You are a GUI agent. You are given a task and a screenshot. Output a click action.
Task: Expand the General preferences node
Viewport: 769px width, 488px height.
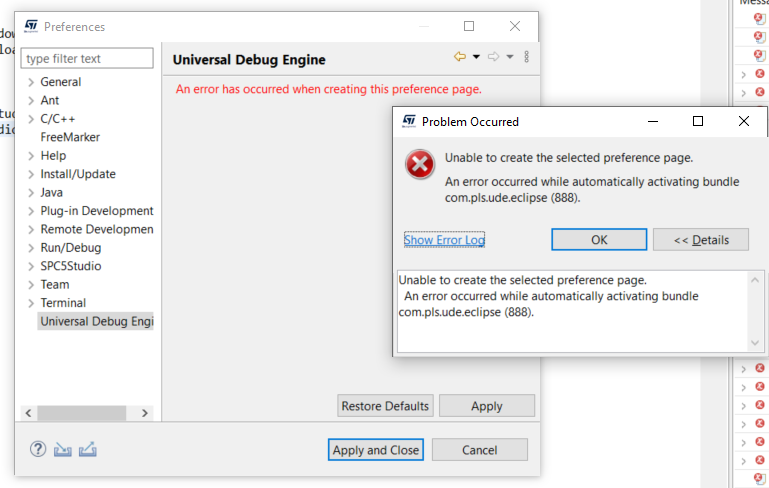point(31,82)
